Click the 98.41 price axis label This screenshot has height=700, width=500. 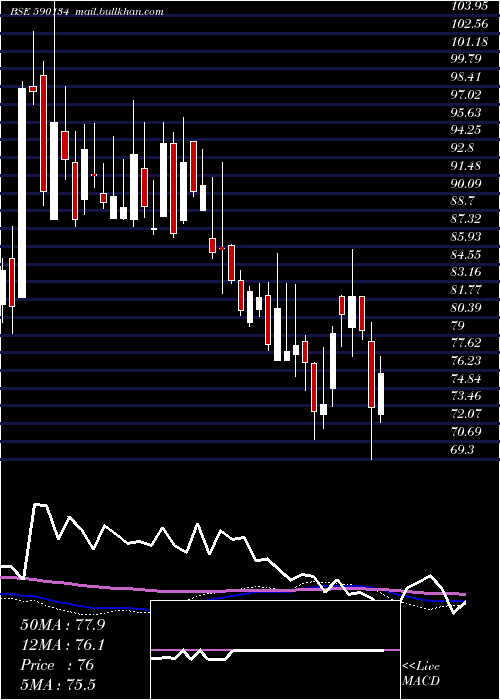[467, 77]
